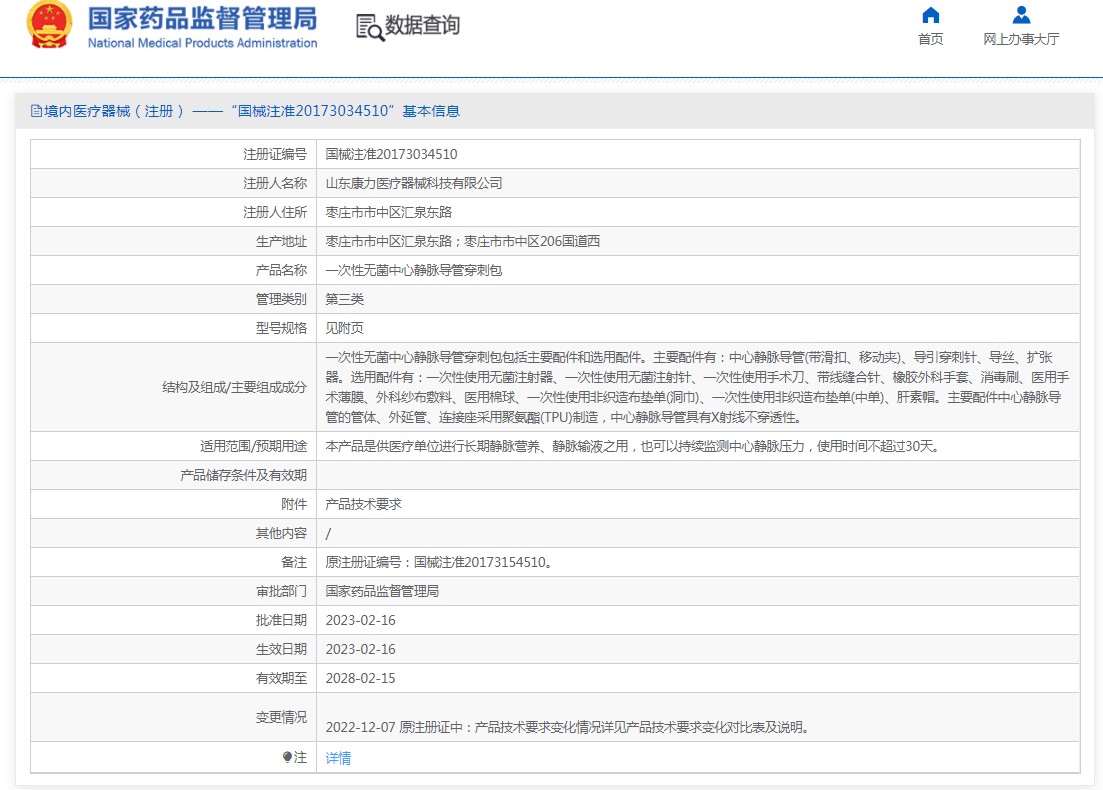Open the 详情 link

pyautogui.click(x=338, y=758)
